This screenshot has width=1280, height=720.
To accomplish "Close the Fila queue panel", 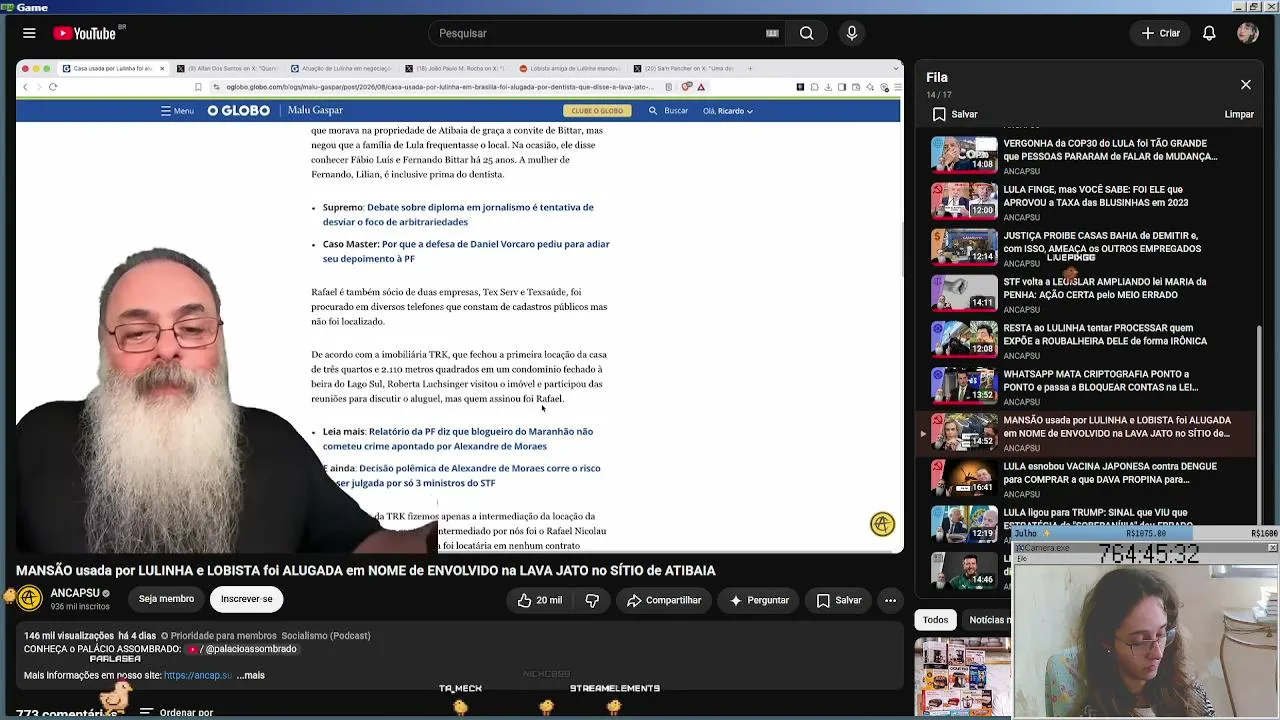I will pyautogui.click(x=1246, y=85).
